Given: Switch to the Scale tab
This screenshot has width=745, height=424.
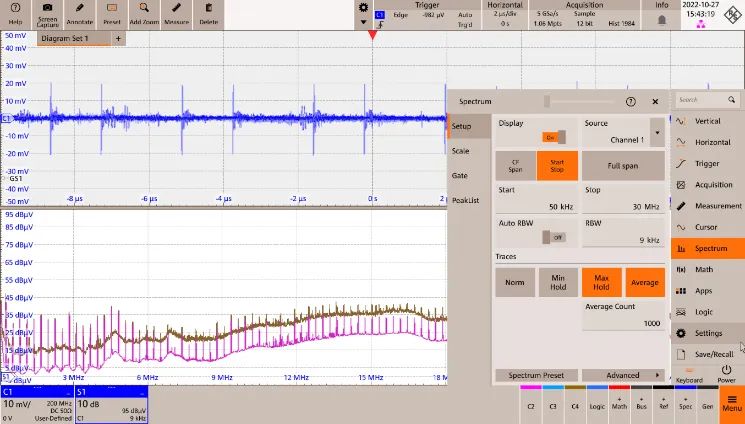Looking at the screenshot, I should pos(460,151).
